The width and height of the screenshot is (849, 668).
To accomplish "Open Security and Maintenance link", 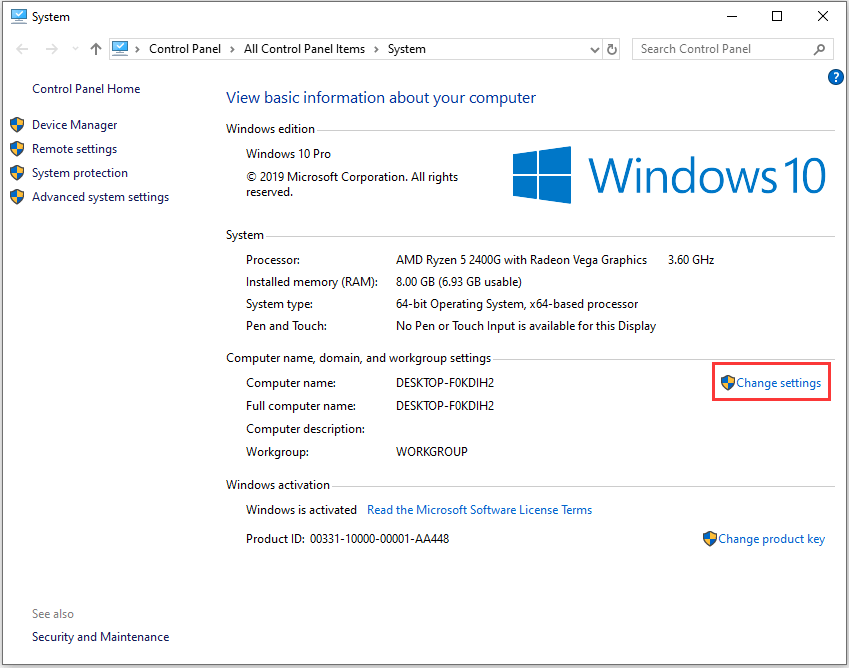I will click(x=100, y=637).
